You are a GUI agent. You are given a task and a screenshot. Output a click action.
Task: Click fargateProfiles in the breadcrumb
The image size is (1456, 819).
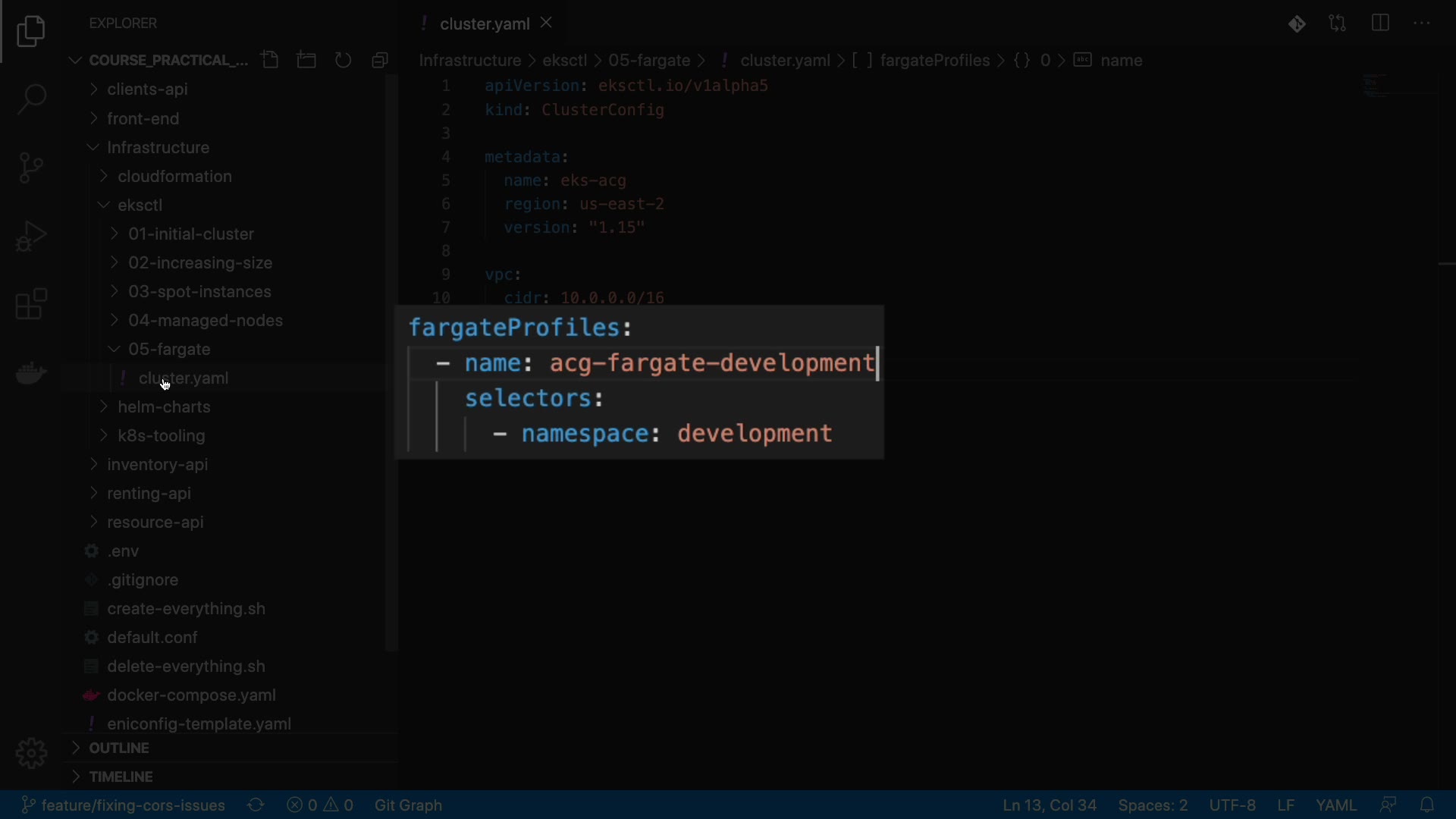[934, 61]
